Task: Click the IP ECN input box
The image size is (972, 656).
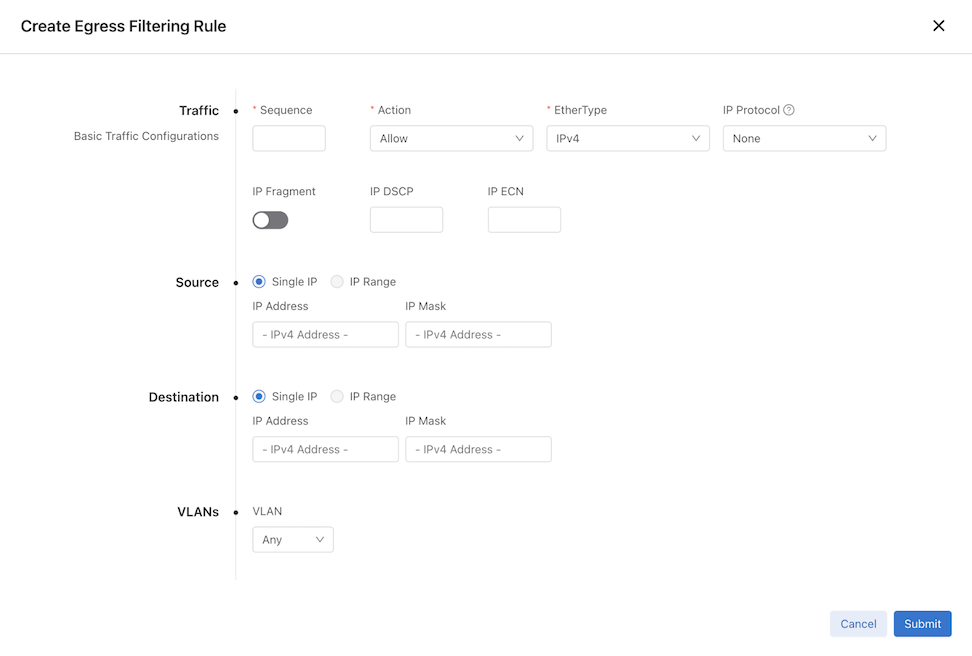Action: (x=524, y=220)
